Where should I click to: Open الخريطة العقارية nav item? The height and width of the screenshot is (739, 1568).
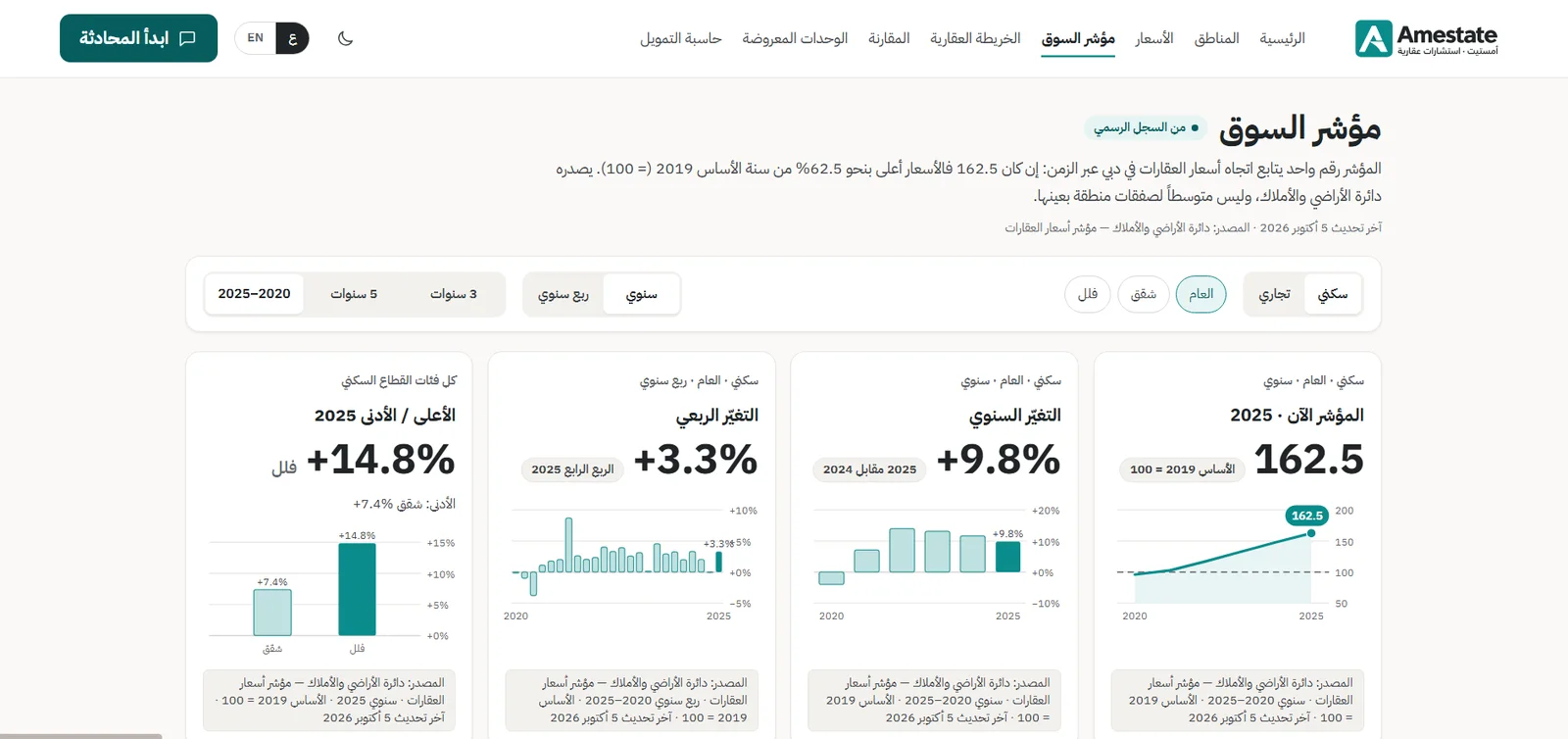[975, 38]
